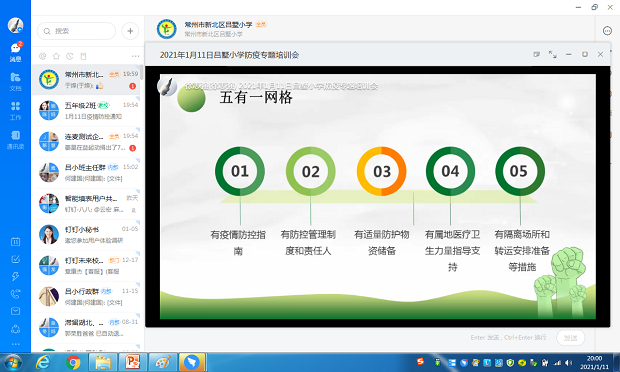Click the Sogou input method tray icon

420,361
